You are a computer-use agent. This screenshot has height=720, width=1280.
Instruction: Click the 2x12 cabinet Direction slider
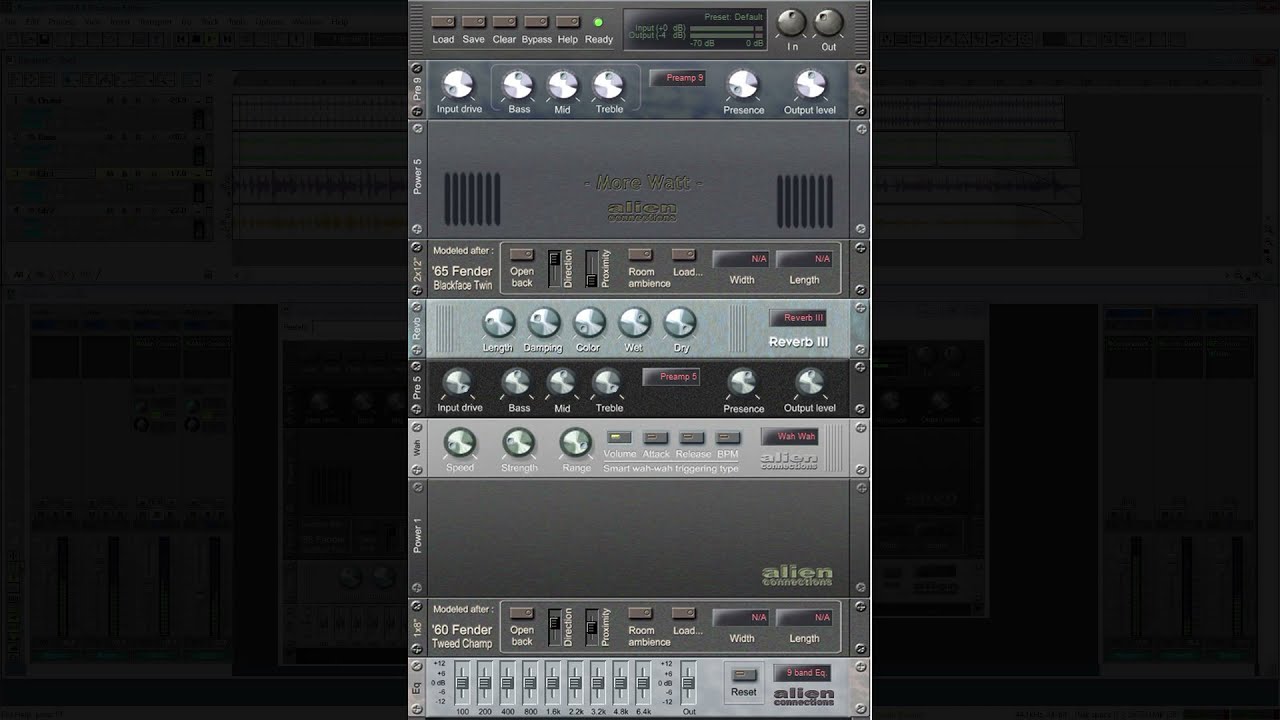coord(554,268)
